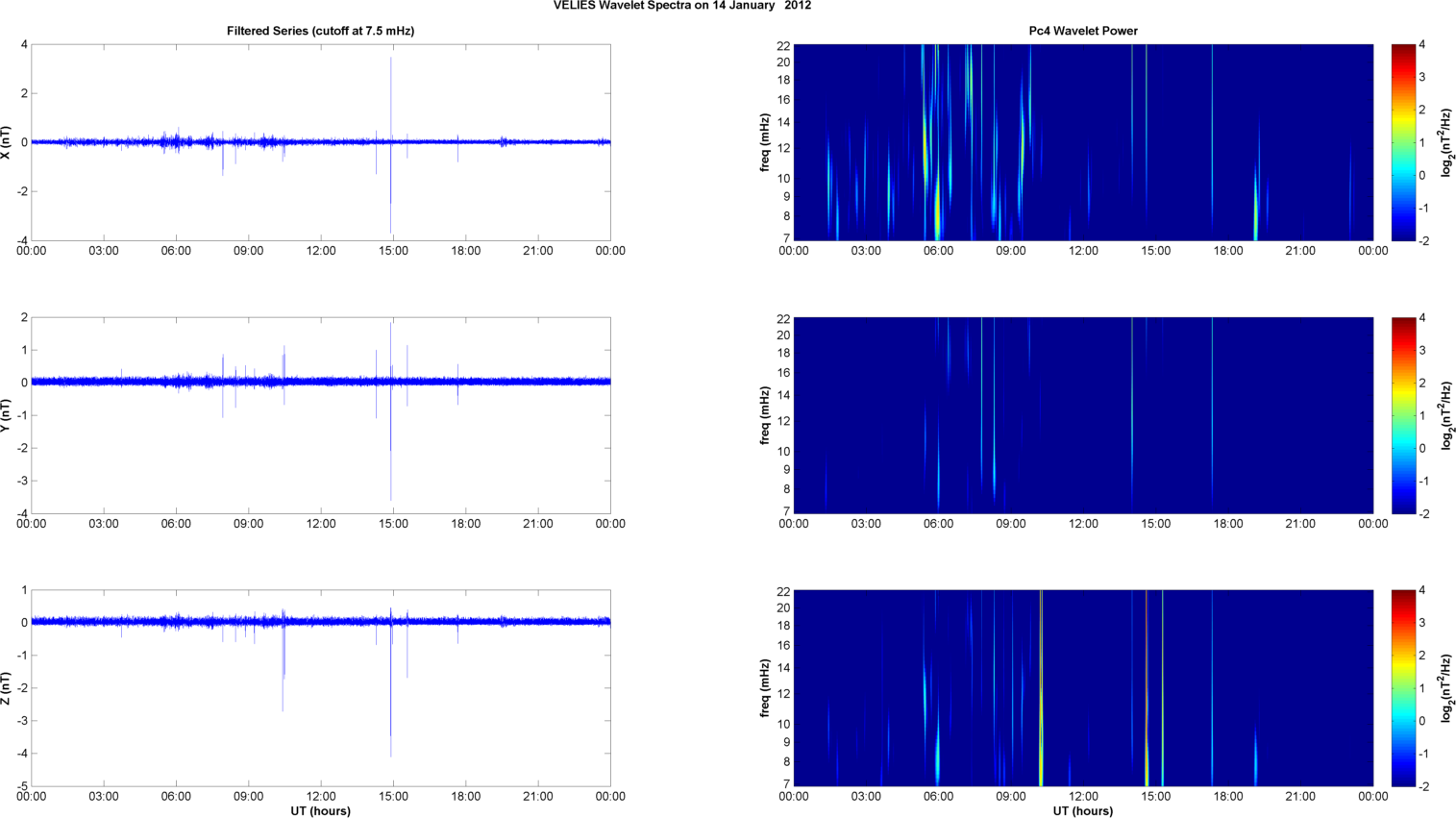Click the 12:00 tick label under X series

(321, 251)
